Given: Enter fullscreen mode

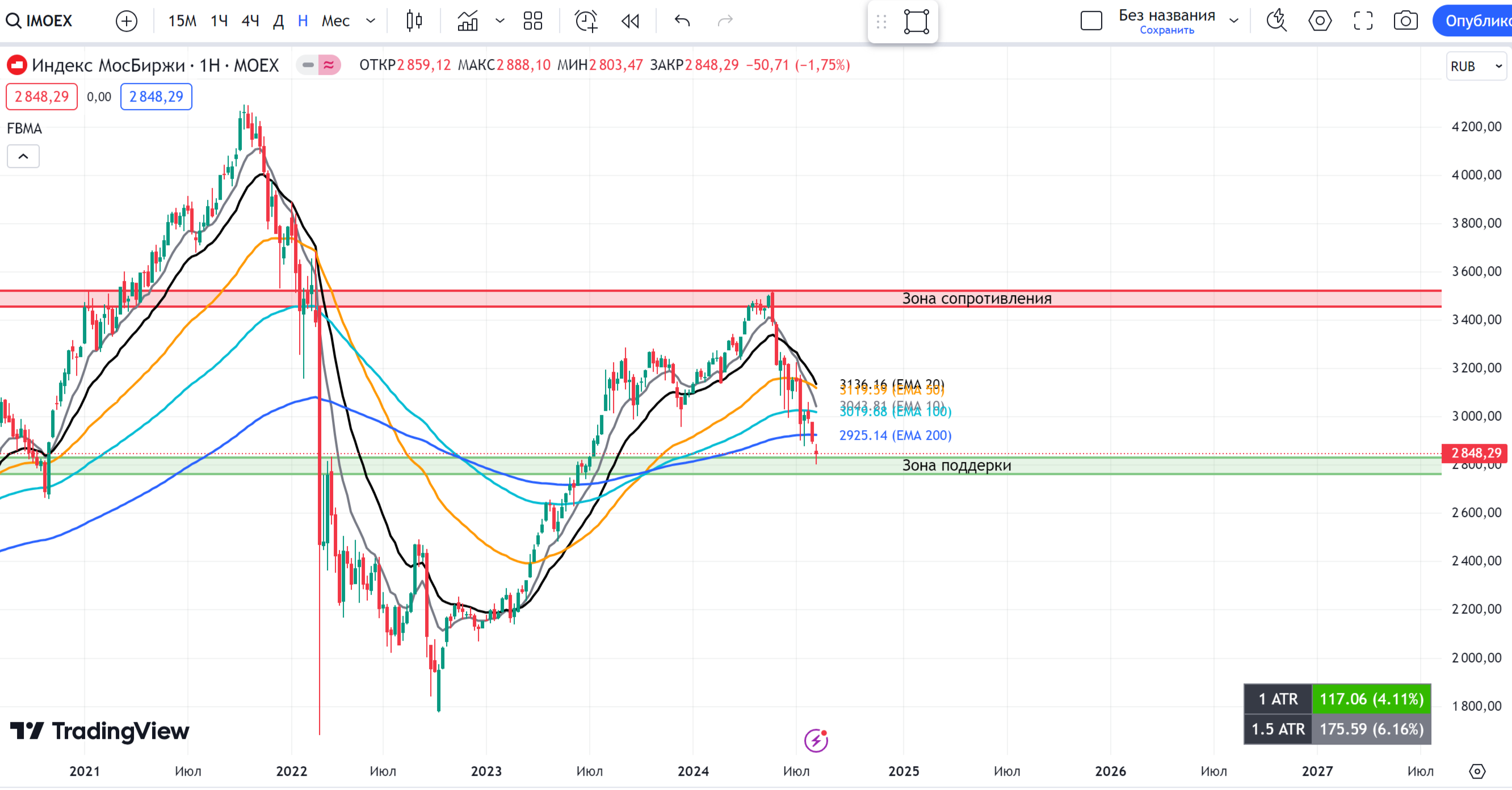Looking at the screenshot, I should click(x=1363, y=21).
